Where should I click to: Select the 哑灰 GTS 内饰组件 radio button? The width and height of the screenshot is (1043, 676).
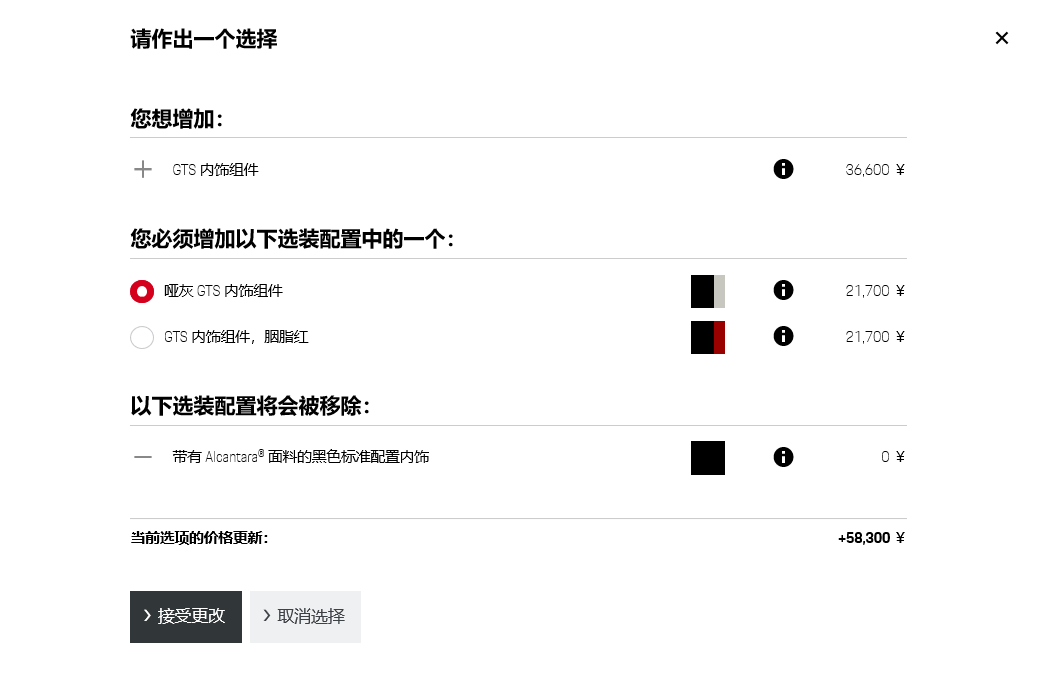(142, 291)
